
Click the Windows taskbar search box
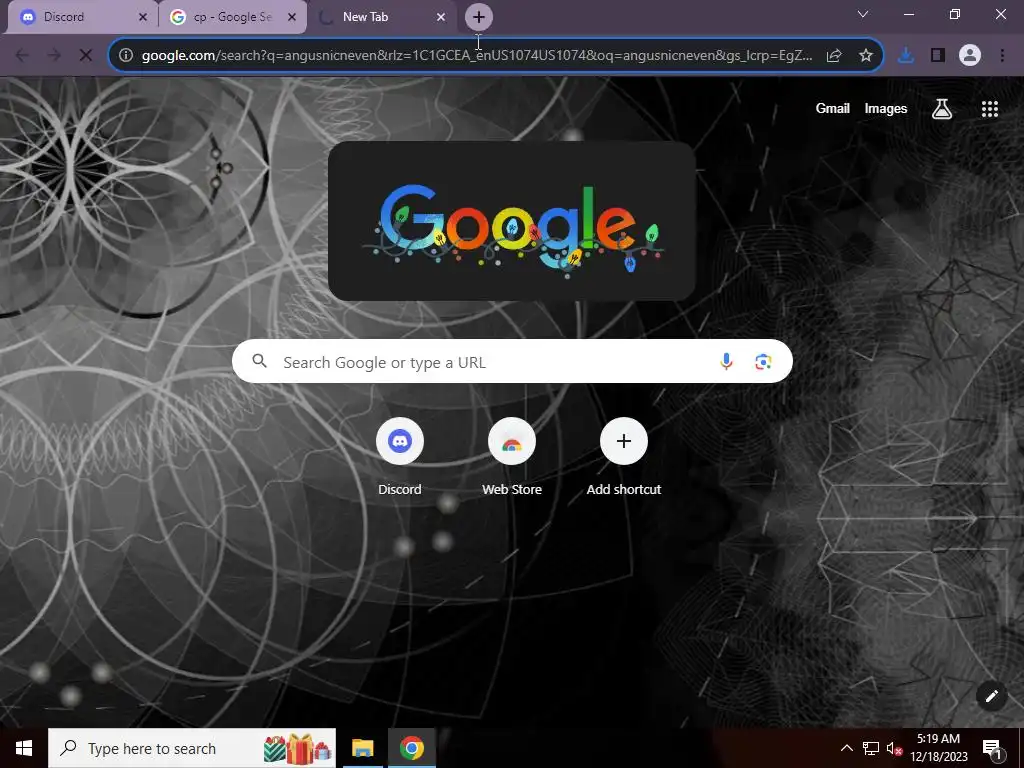click(x=192, y=748)
